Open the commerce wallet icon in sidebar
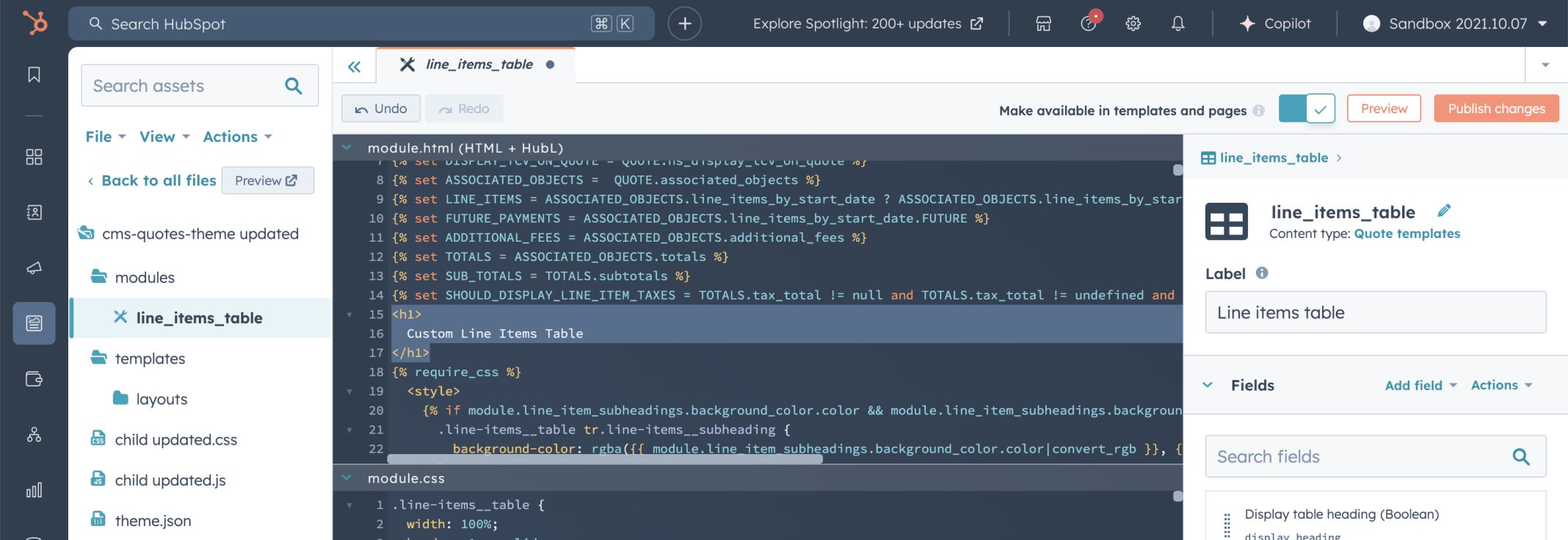The width and height of the screenshot is (1568, 540). [34, 379]
